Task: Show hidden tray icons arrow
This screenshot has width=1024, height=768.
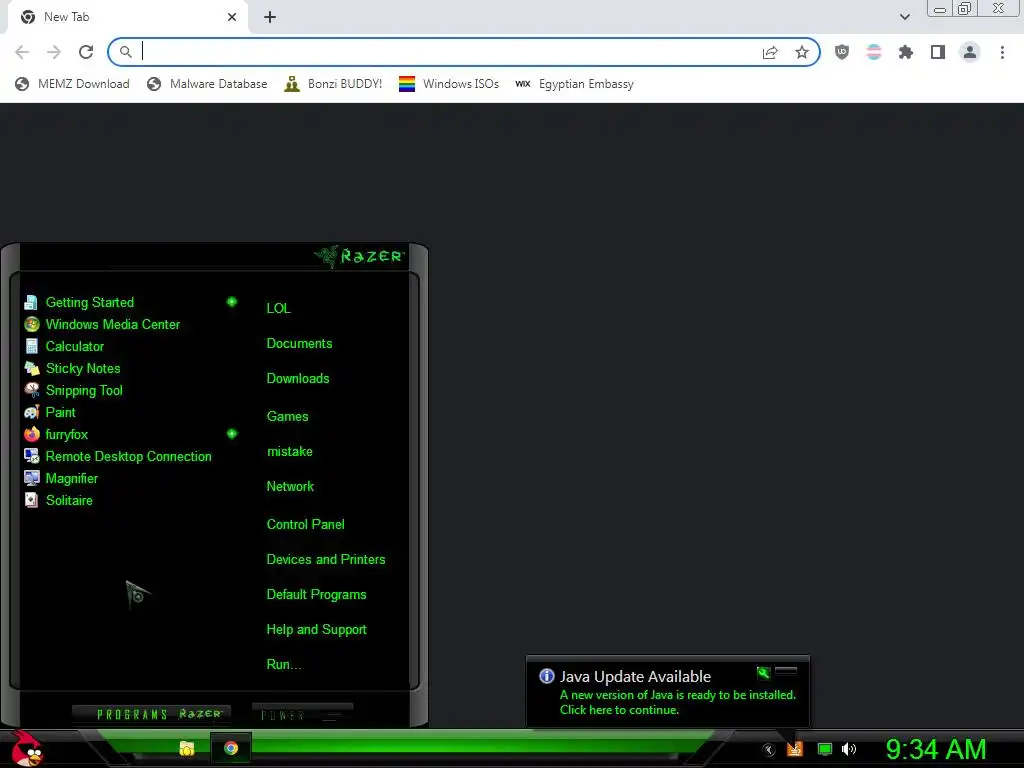Action: click(x=769, y=750)
